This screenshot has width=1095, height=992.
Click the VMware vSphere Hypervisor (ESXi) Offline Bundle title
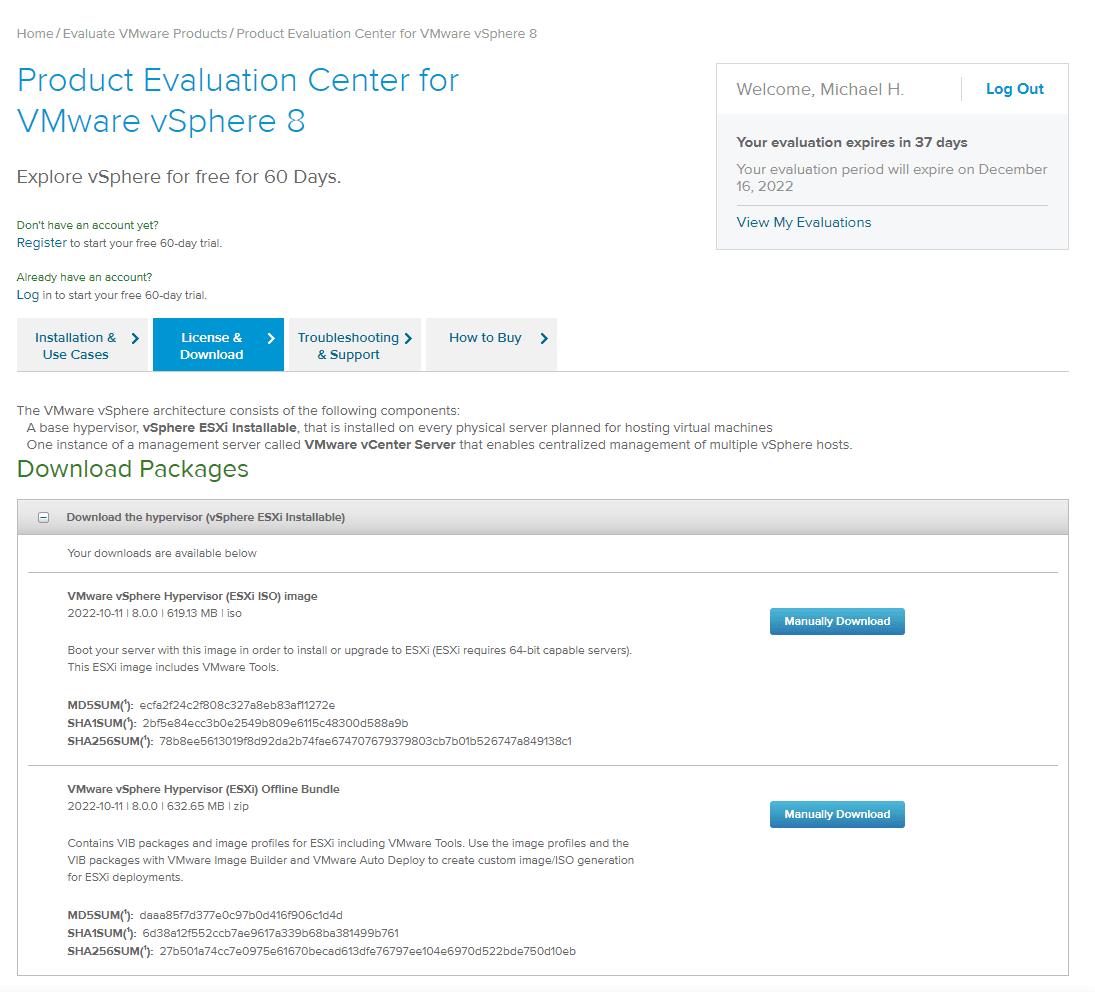click(203, 789)
